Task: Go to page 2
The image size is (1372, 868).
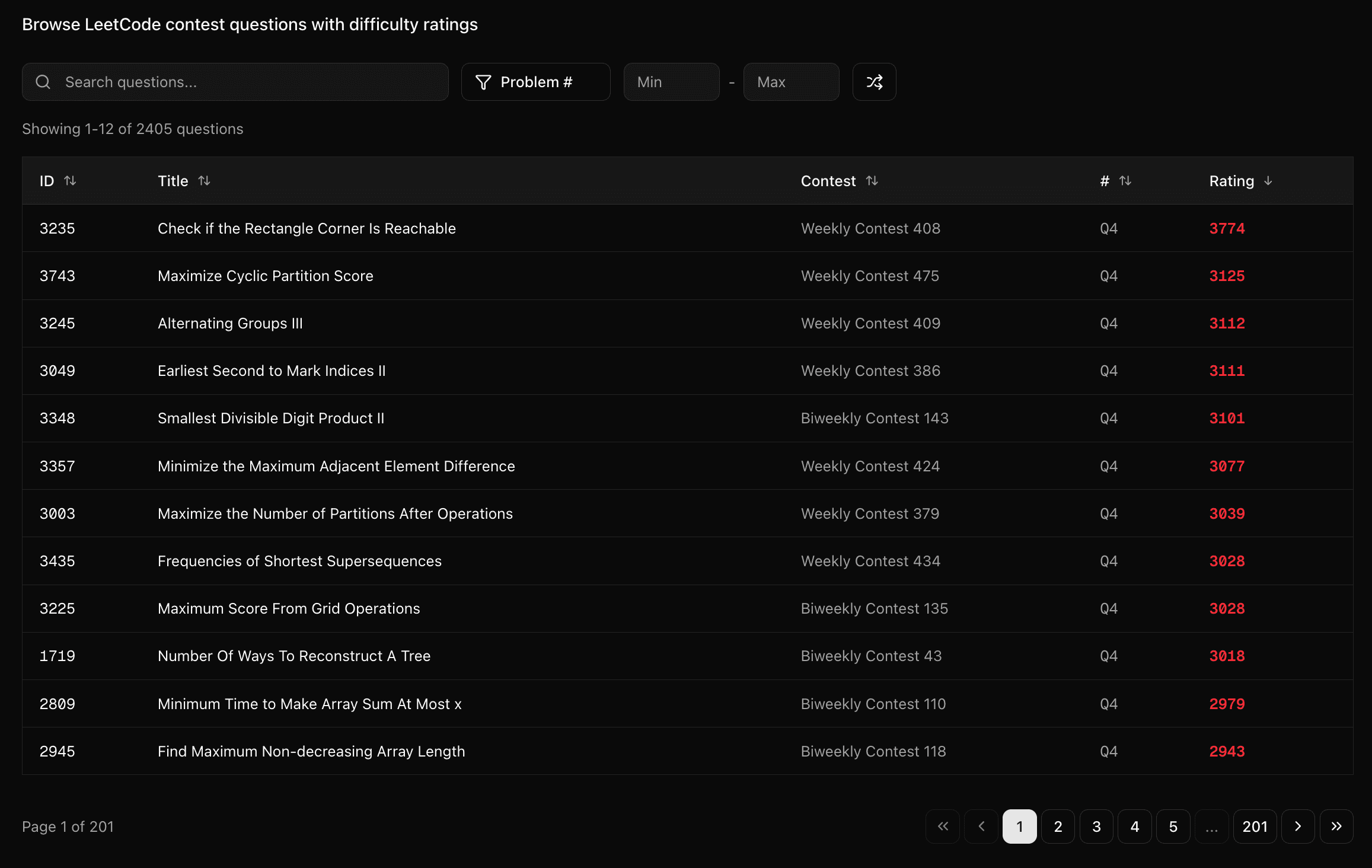Action: [x=1058, y=826]
